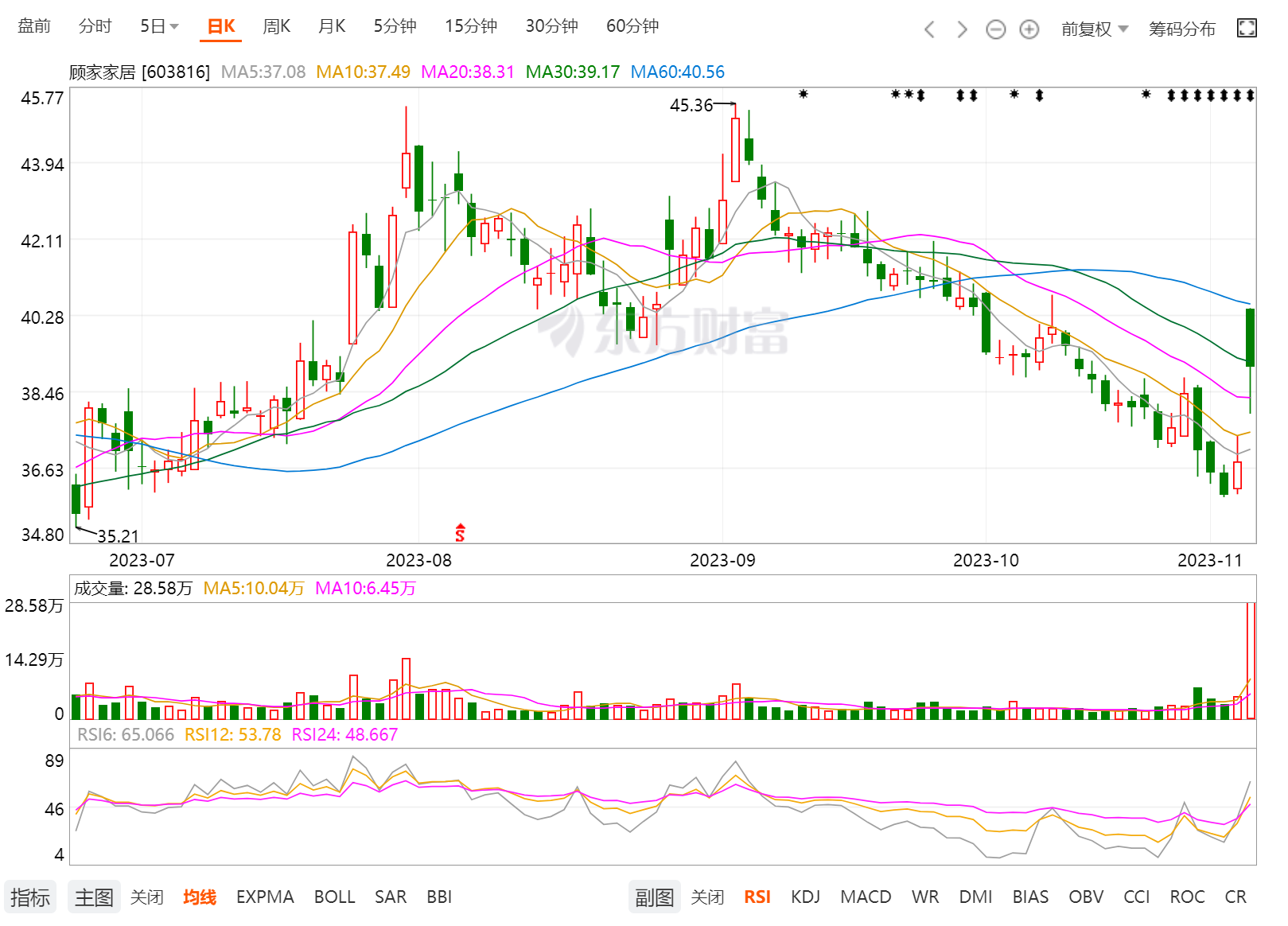Enable EXPMA main chart indicator
This screenshot has height=926, width=1288.
pos(265,897)
